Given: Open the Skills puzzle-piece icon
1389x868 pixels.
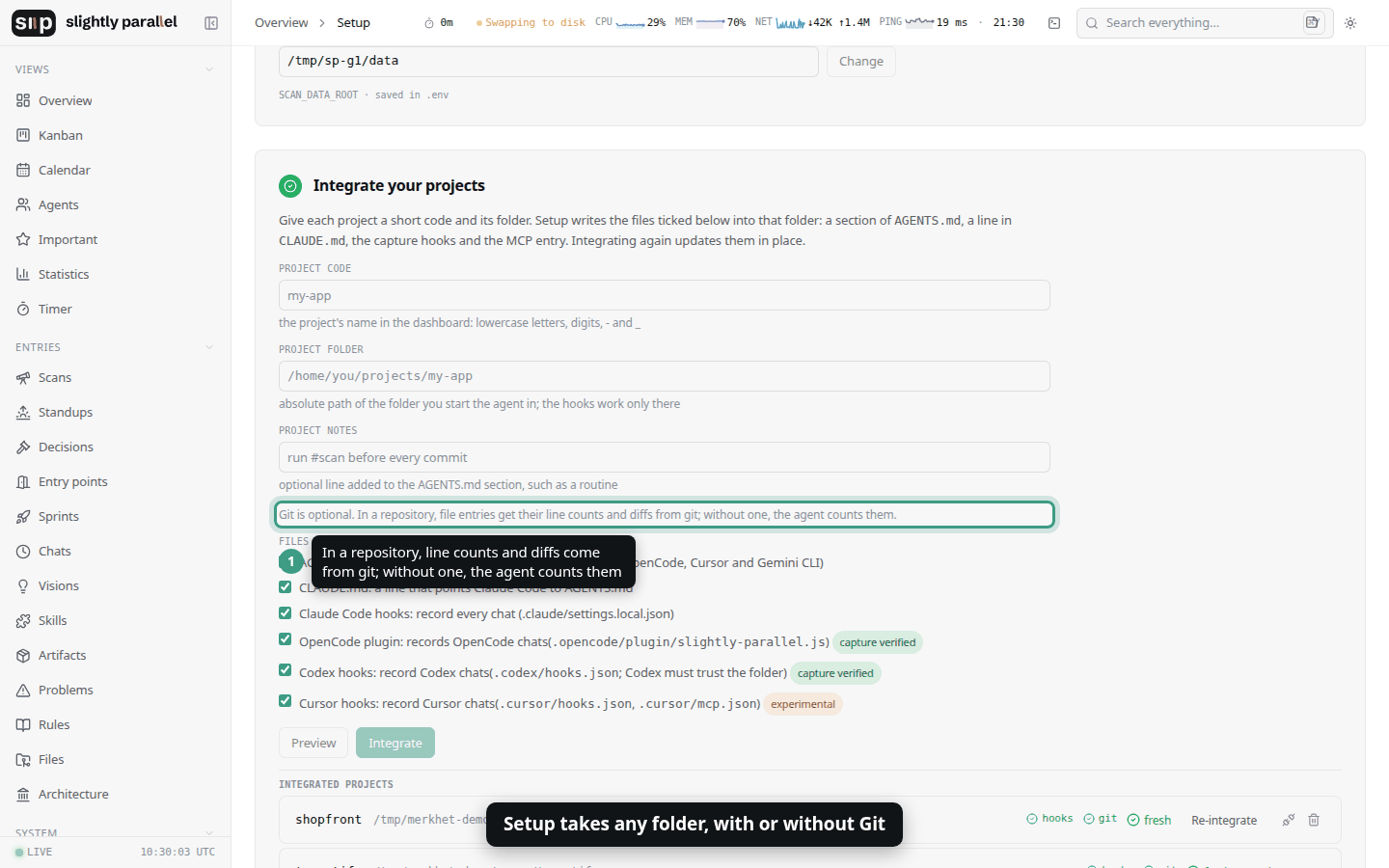Looking at the screenshot, I should (23, 620).
